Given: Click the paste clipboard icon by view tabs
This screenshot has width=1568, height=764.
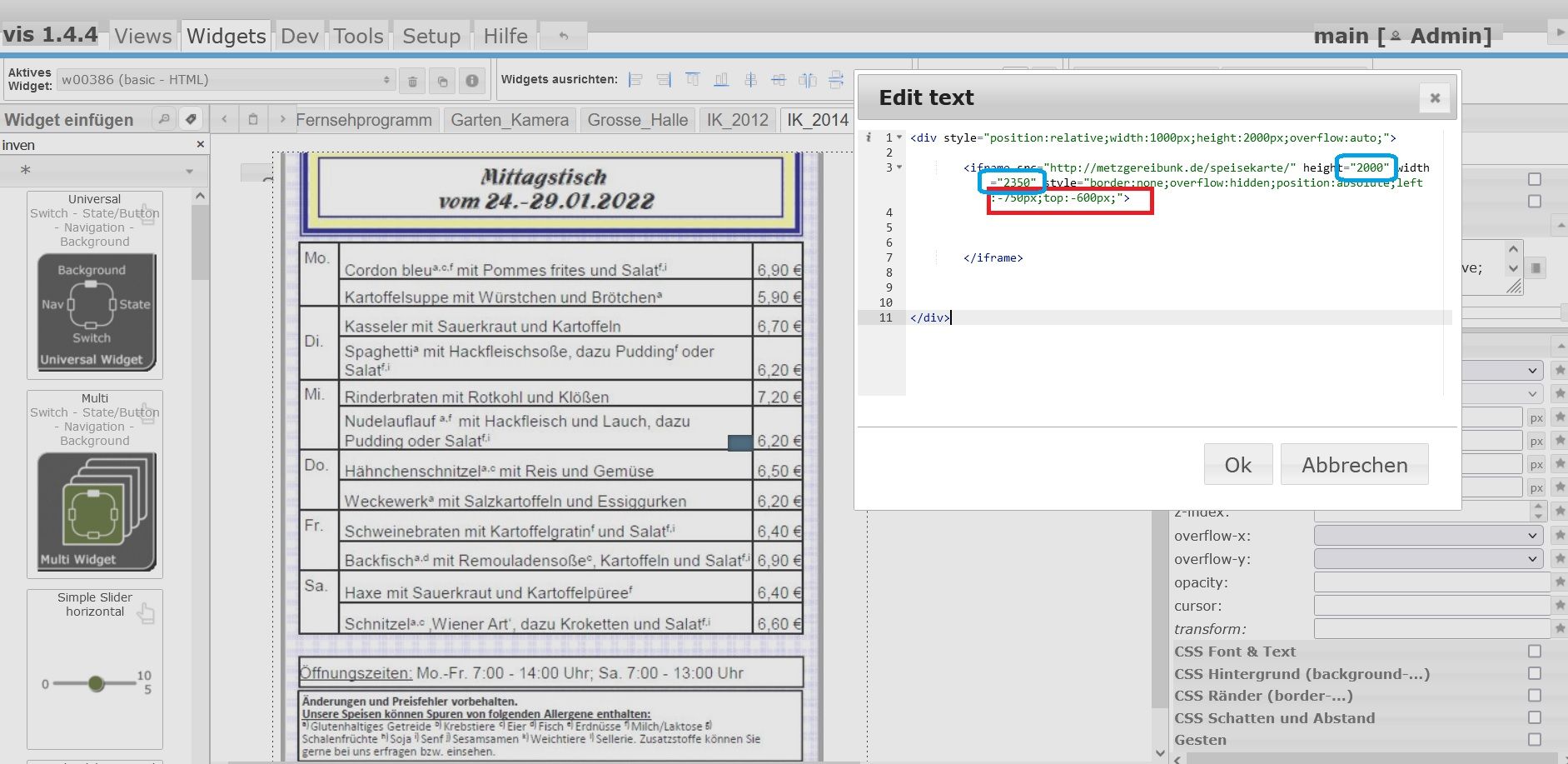Looking at the screenshot, I should pos(253,119).
